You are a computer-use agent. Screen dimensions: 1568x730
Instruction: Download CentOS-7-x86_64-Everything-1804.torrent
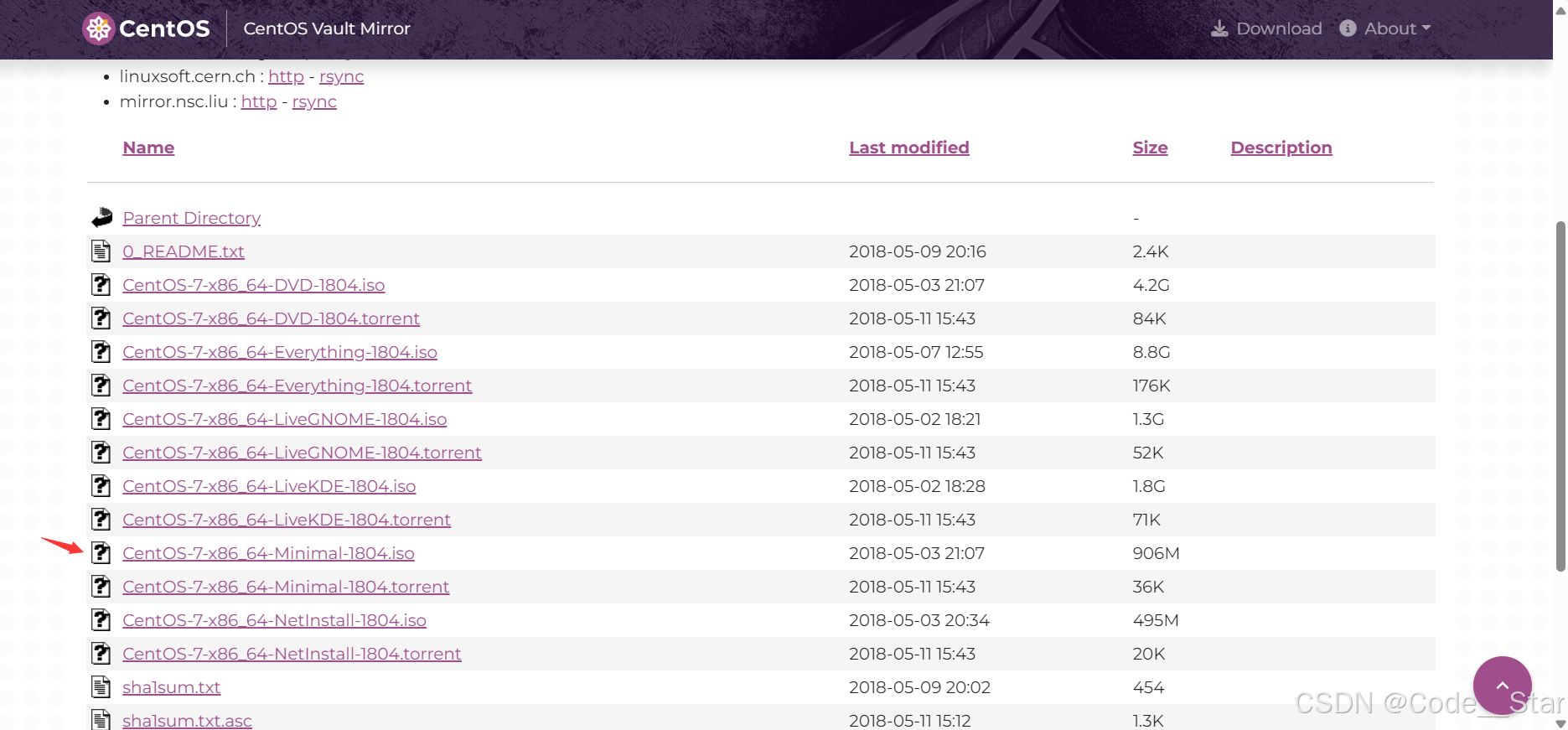pos(298,386)
